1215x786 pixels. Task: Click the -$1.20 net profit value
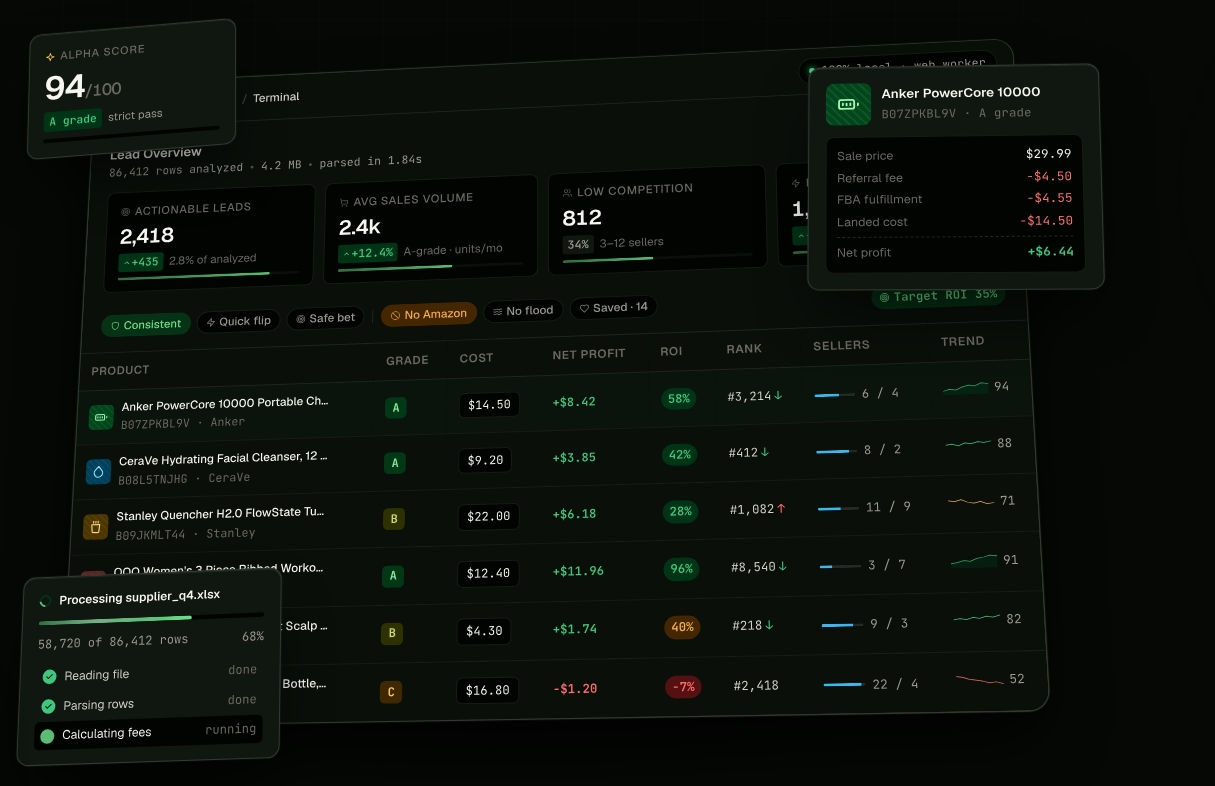point(575,689)
